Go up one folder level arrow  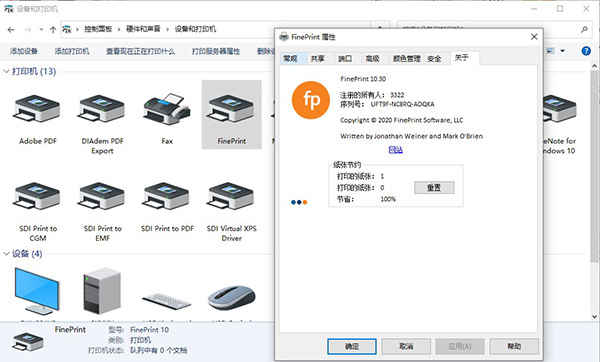click(x=53, y=29)
